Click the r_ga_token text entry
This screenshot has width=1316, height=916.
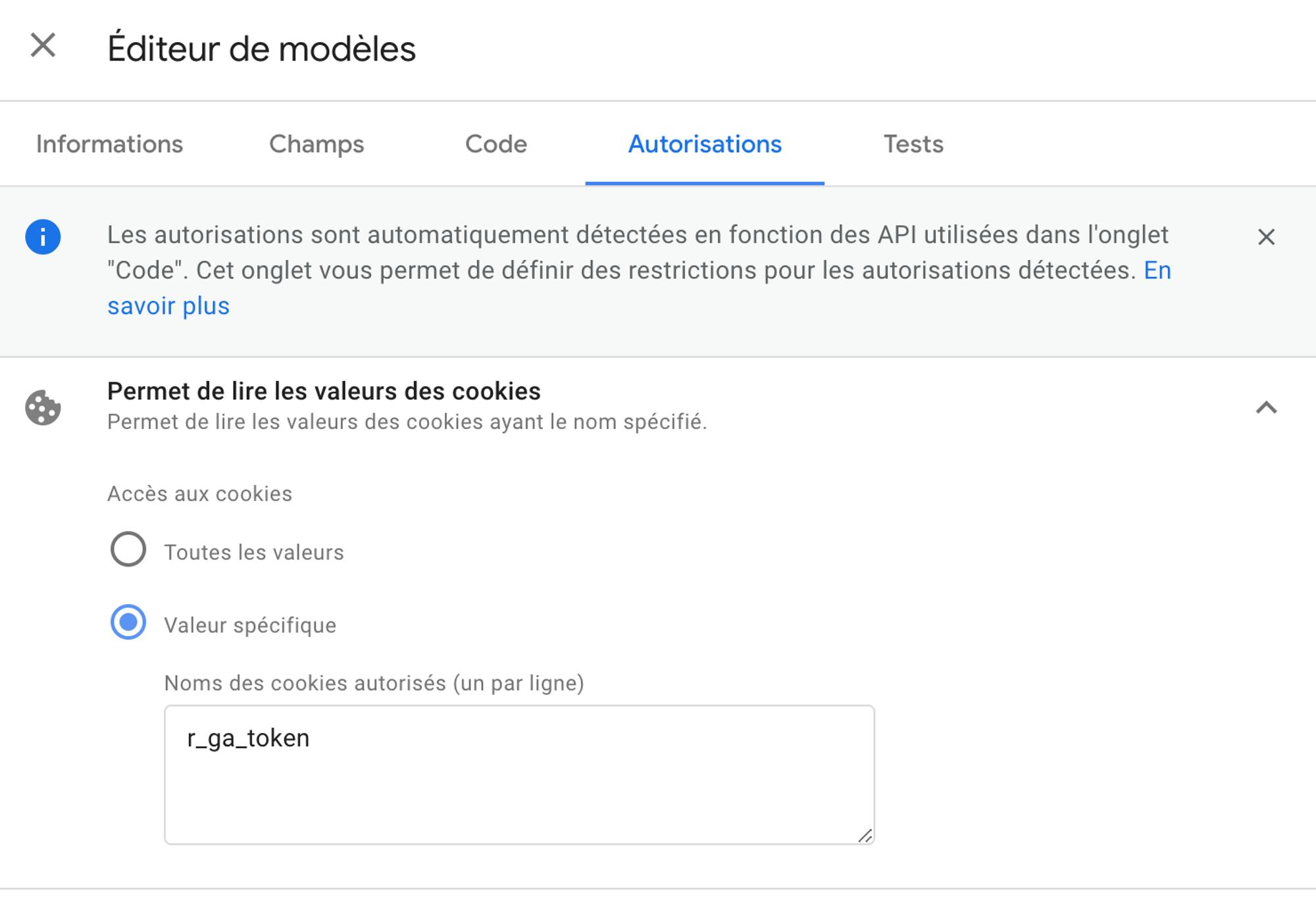248,738
